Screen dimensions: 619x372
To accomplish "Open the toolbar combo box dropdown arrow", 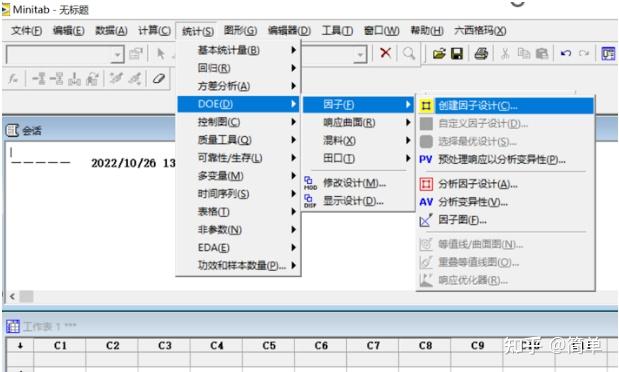I will [117, 54].
